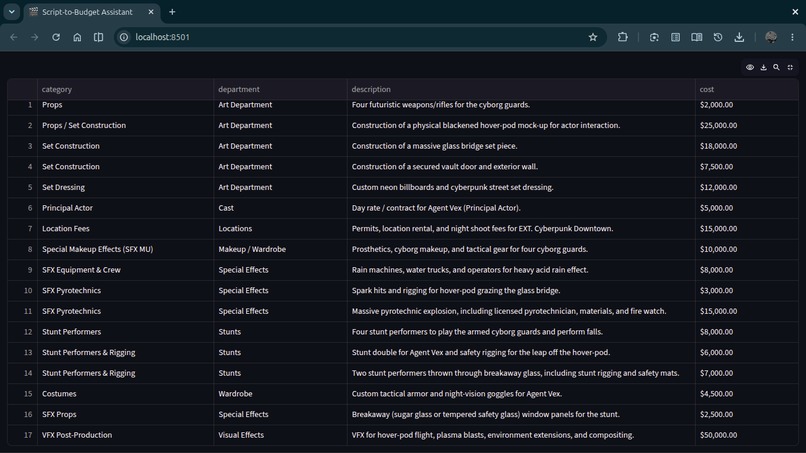The width and height of the screenshot is (806, 453).
Task: Click the screenshot capture icon
Action: [x=654, y=37]
